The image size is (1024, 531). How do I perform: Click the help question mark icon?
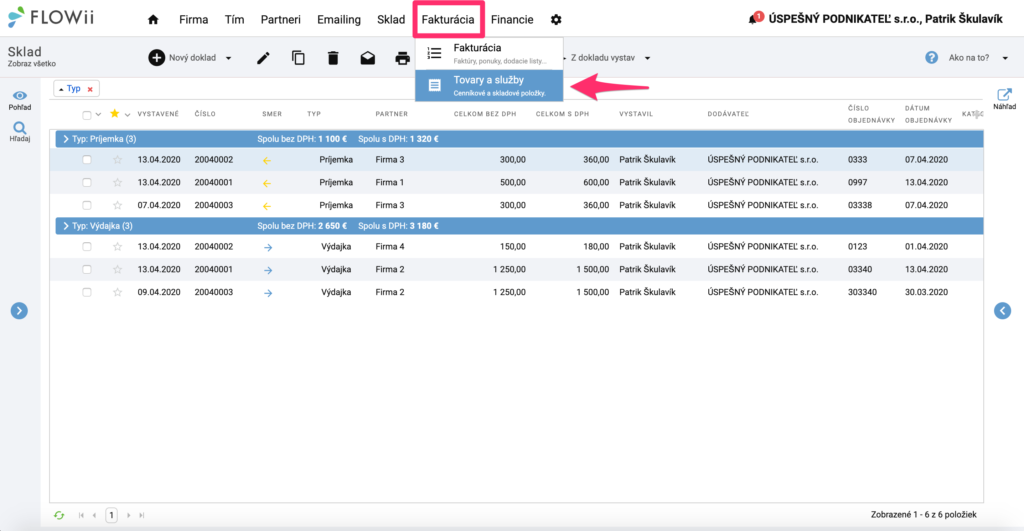(x=931, y=57)
